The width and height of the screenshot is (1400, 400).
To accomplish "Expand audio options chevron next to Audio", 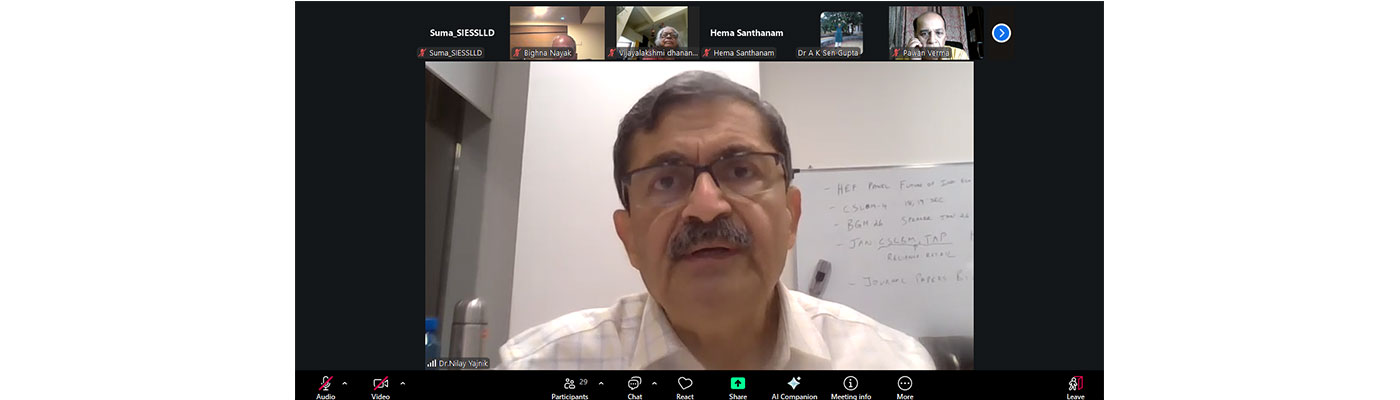I will point(345,383).
